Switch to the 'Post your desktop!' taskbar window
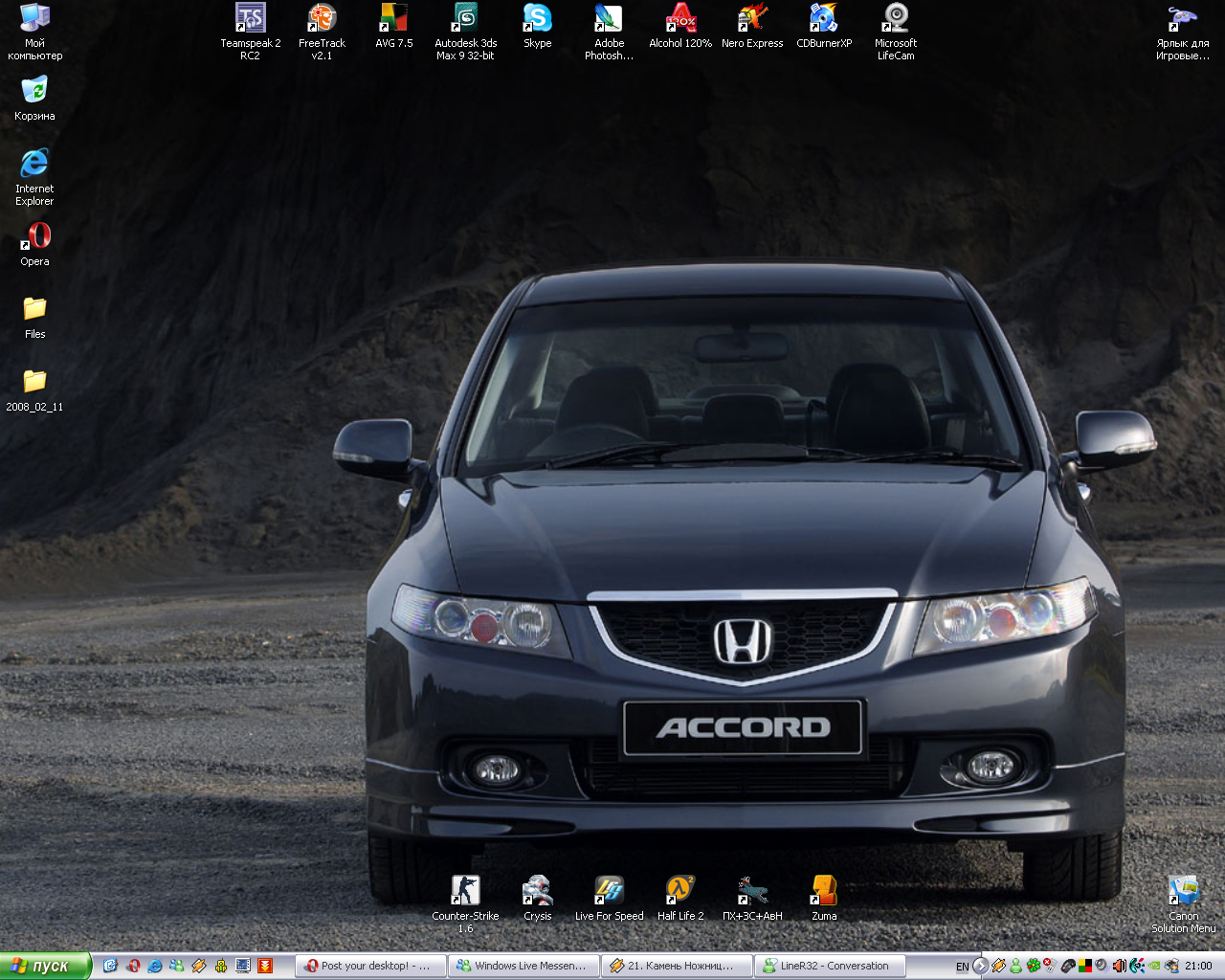 [x=370, y=966]
